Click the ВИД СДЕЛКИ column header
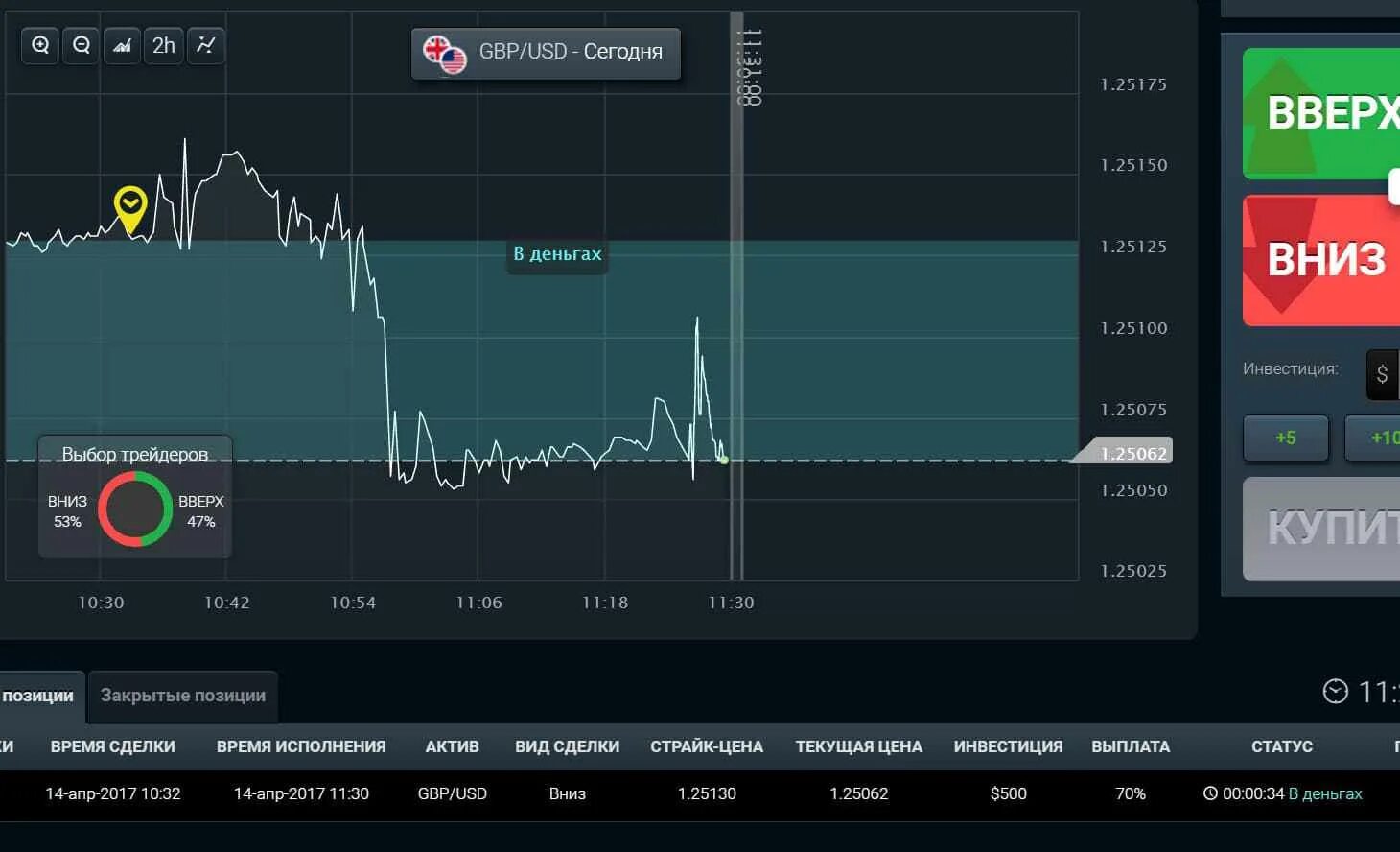 [x=567, y=746]
